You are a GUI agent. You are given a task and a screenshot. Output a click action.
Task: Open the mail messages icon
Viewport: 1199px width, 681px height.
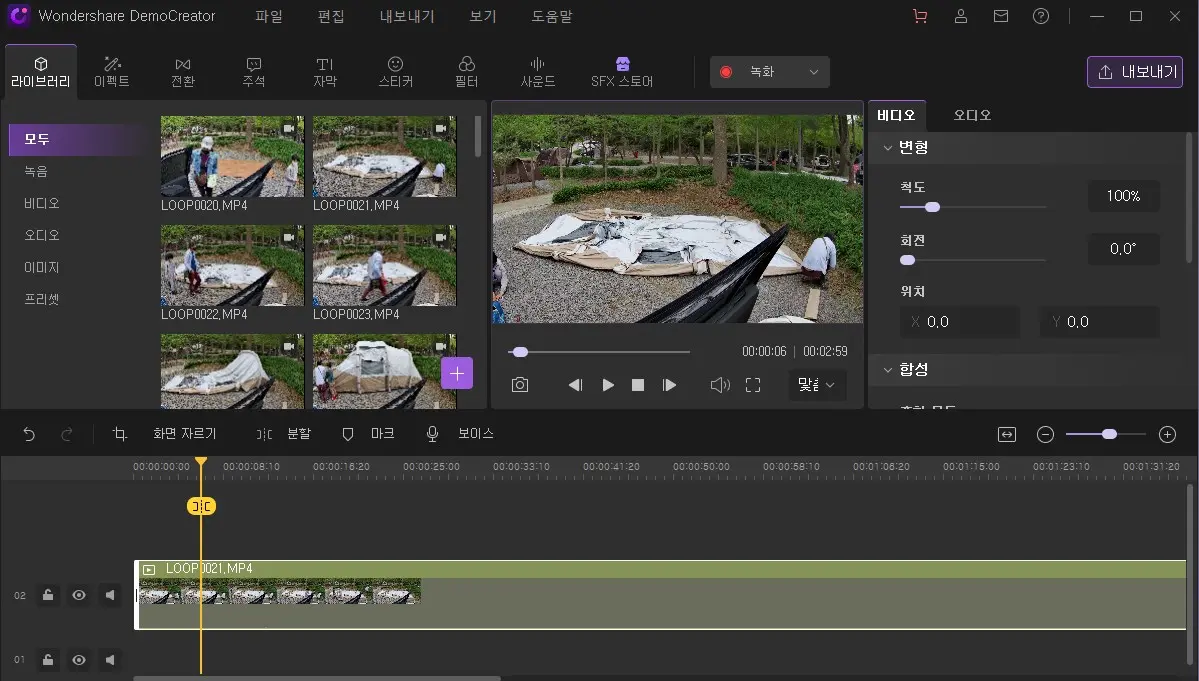(x=1001, y=16)
